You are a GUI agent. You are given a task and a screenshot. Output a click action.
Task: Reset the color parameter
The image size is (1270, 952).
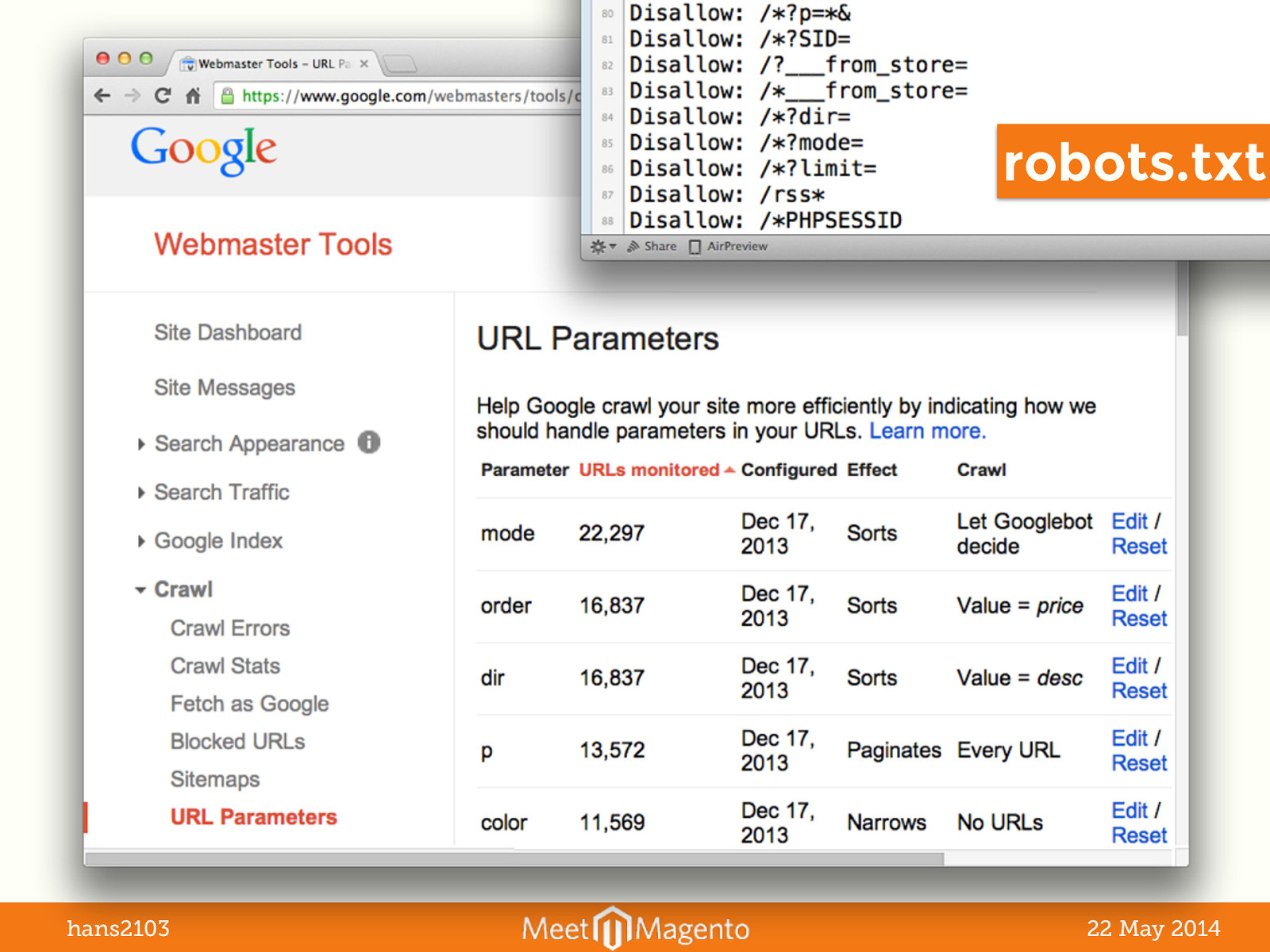pos(1139,835)
